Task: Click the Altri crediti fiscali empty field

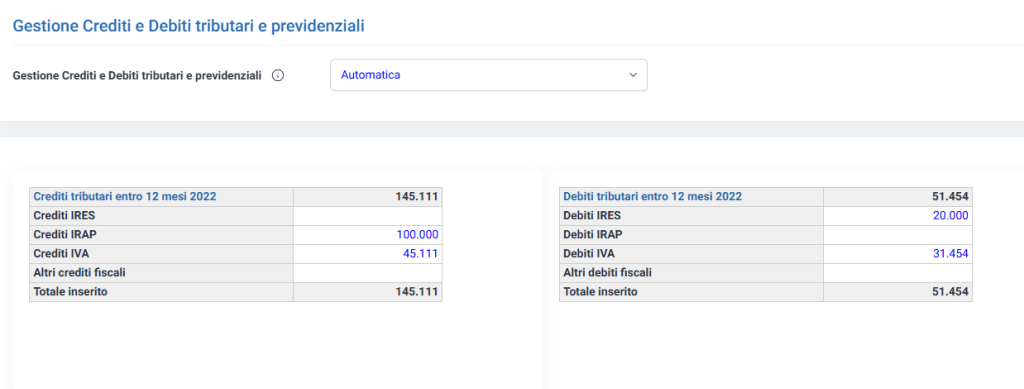Action: pyautogui.click(x=368, y=273)
